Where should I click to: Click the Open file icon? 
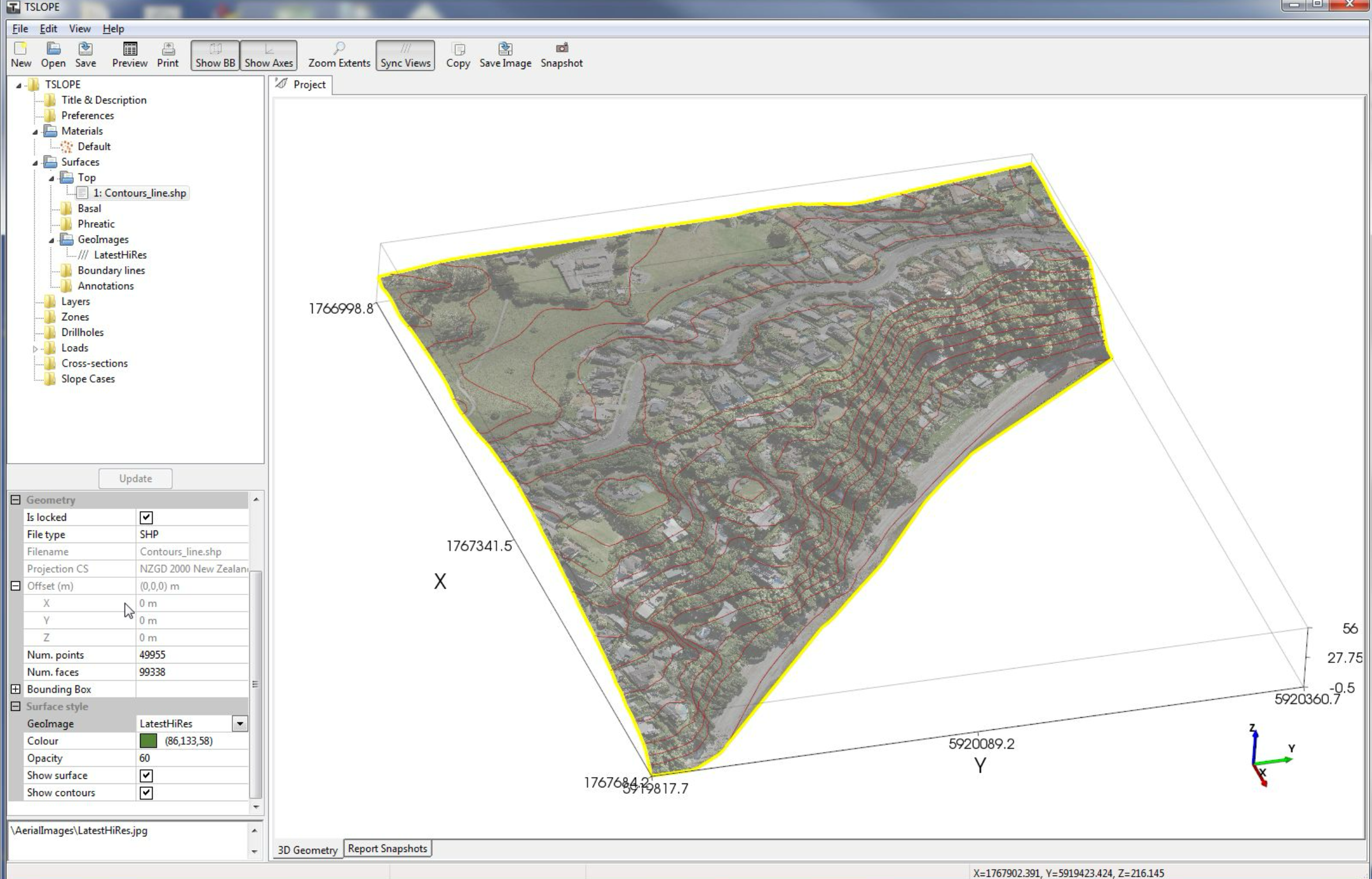(x=53, y=55)
